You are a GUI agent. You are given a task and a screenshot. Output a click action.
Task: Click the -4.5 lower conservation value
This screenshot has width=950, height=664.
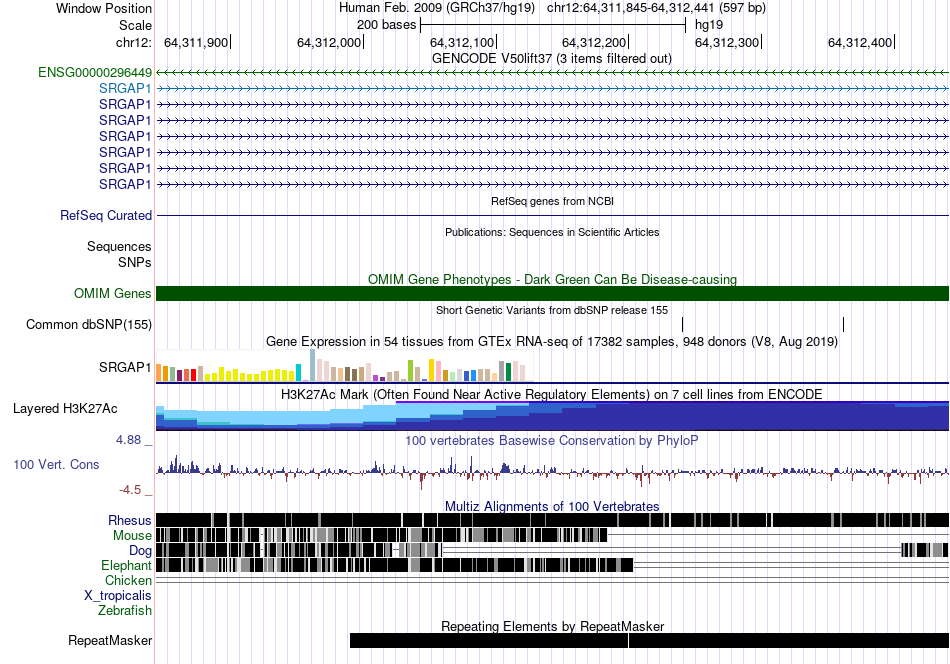(130, 490)
